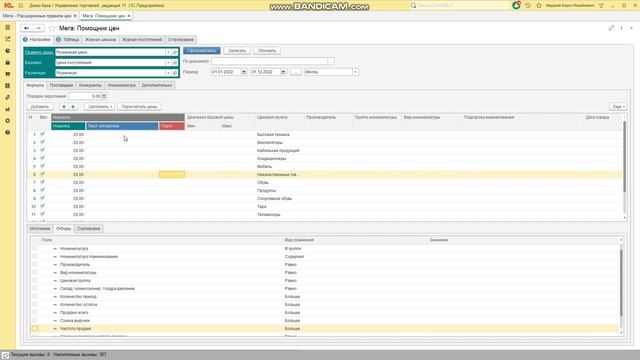
Task: Open the pie chart section in left sidebar
Action: [x=7, y=51]
